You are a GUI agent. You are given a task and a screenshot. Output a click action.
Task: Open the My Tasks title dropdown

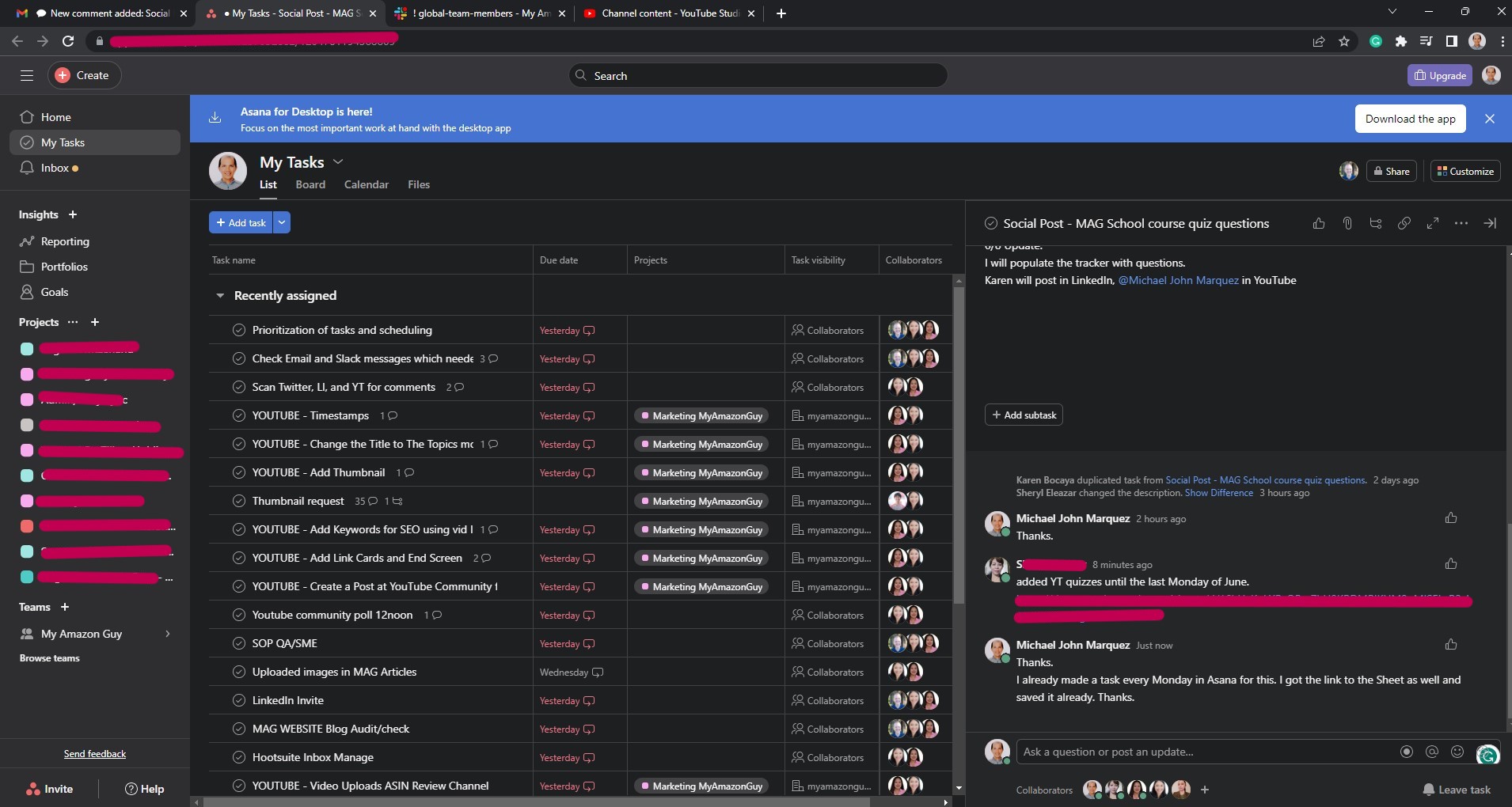click(338, 161)
